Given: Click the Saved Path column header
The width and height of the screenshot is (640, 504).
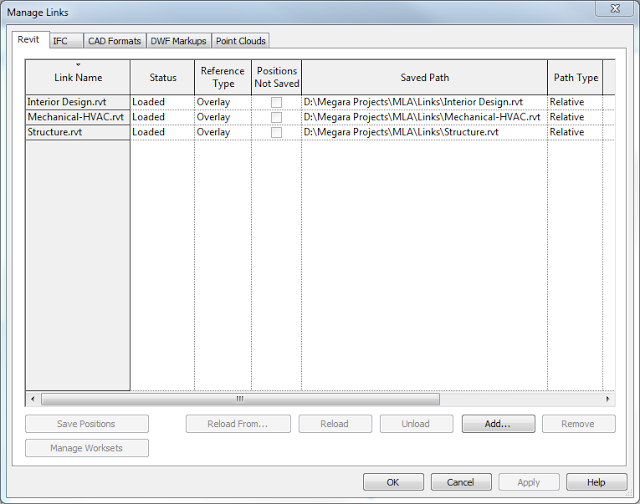Looking at the screenshot, I should [424, 77].
